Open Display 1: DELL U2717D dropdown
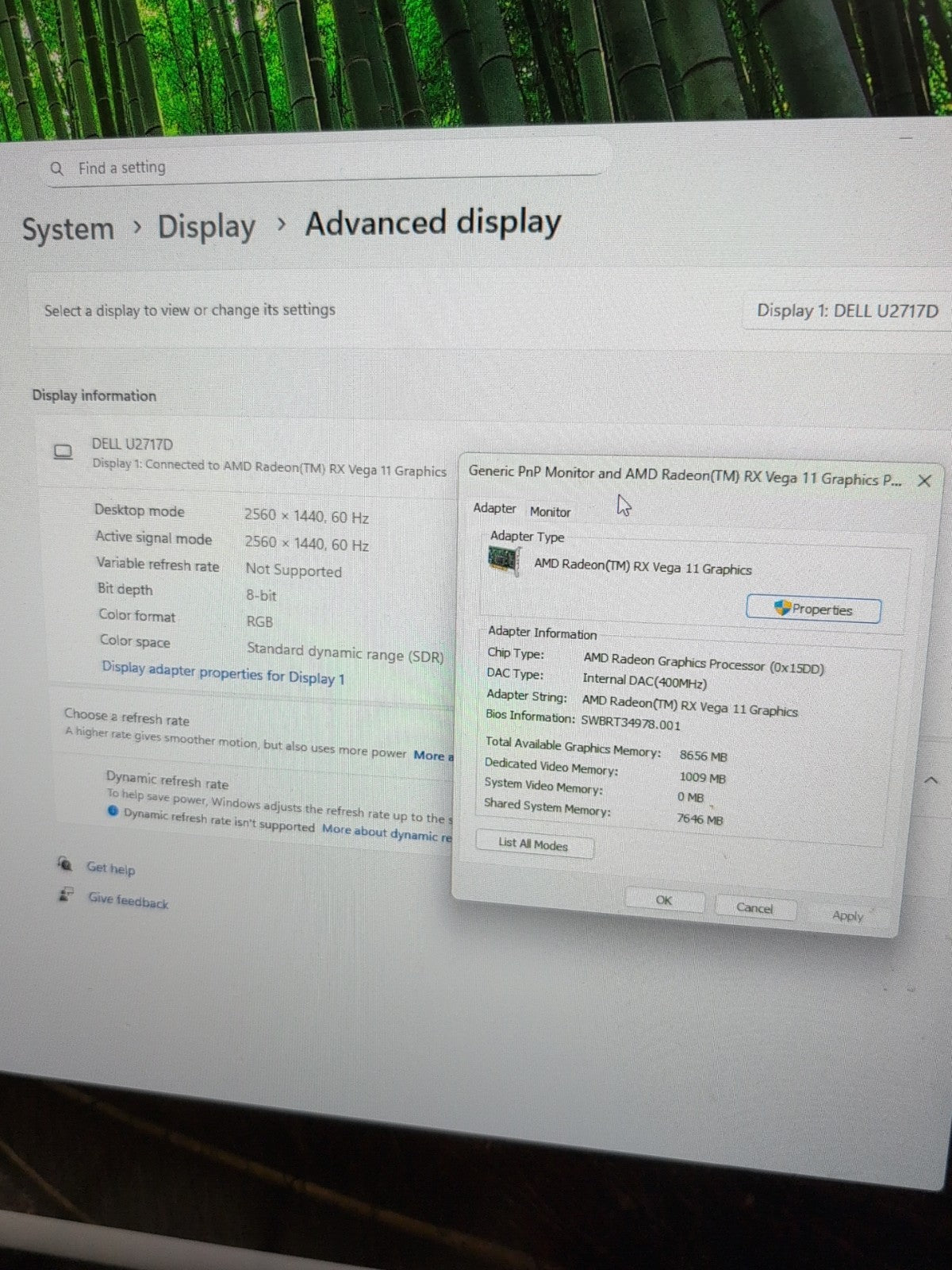 846,311
